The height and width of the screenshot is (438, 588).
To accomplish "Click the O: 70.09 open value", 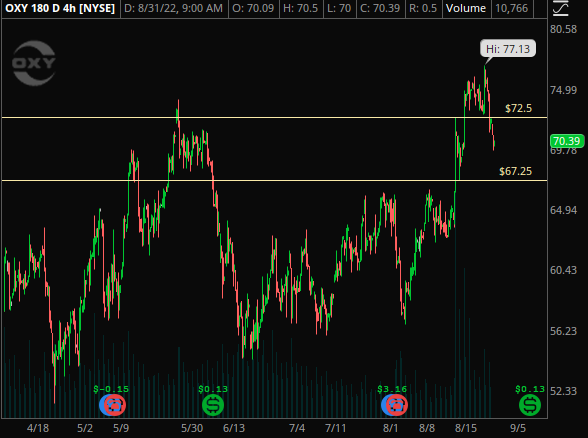I will coord(253,8).
